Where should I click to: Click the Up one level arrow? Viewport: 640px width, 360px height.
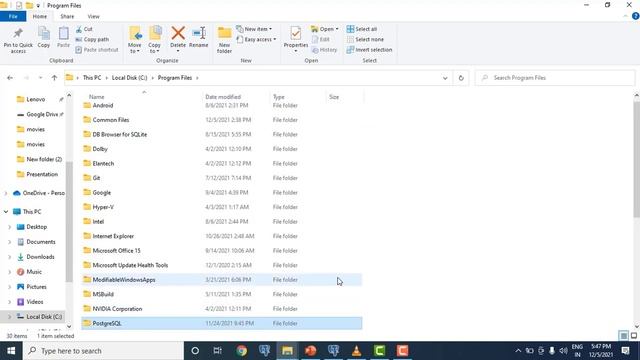pos(54,78)
